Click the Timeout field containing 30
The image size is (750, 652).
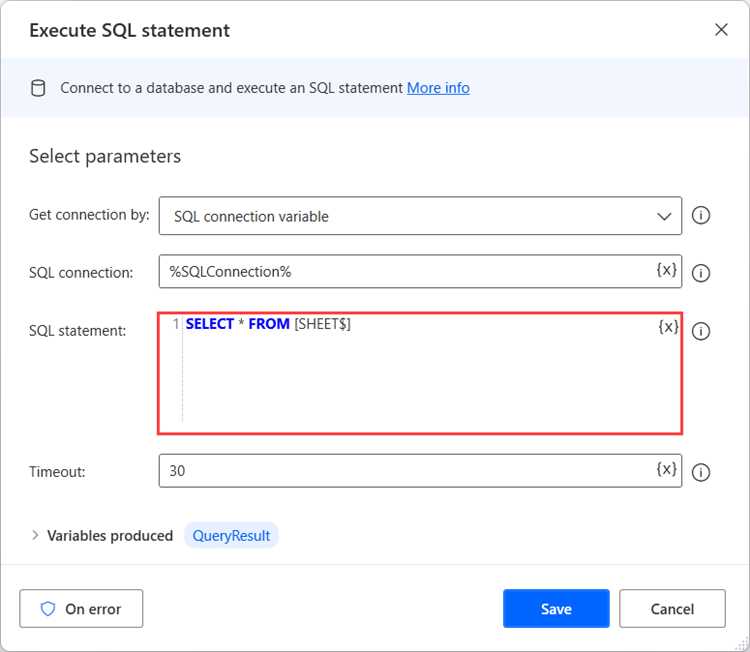point(400,471)
